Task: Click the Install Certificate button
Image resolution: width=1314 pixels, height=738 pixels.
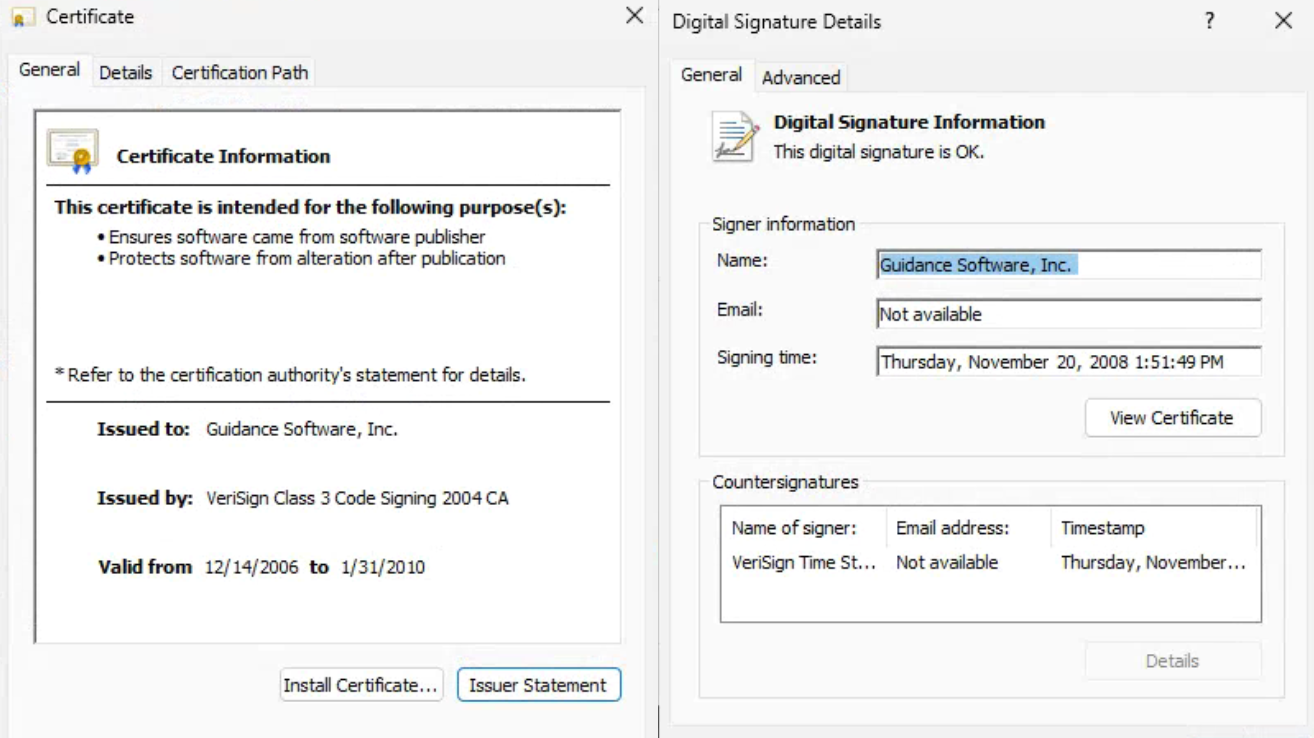Action: [361, 685]
